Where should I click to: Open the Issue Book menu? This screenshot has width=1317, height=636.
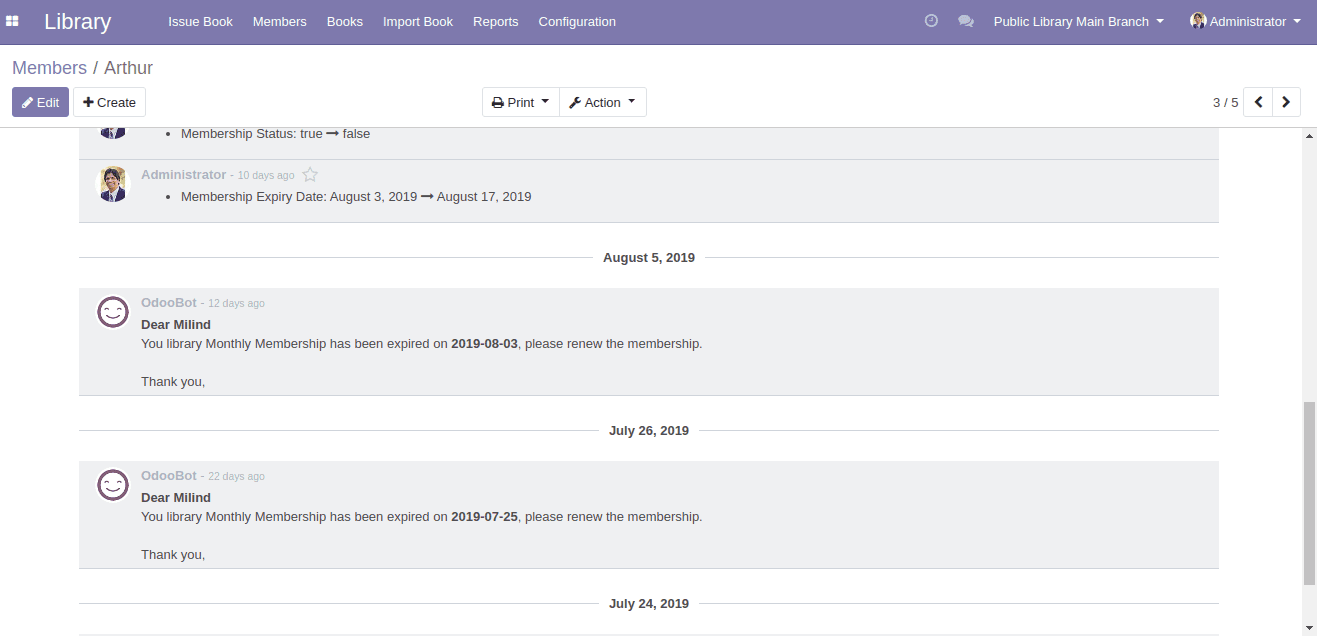[200, 21]
